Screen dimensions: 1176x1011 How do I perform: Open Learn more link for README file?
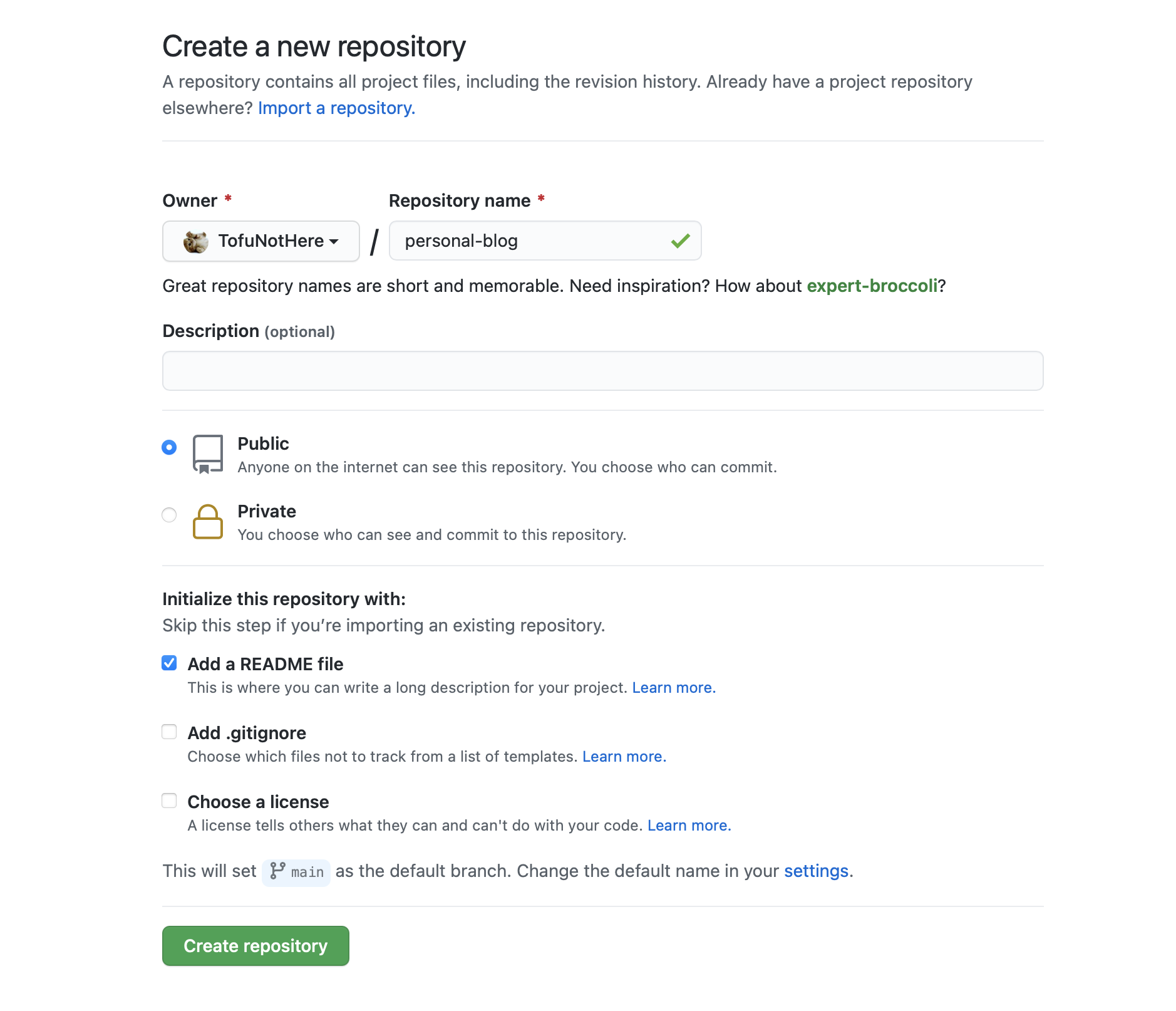click(673, 688)
